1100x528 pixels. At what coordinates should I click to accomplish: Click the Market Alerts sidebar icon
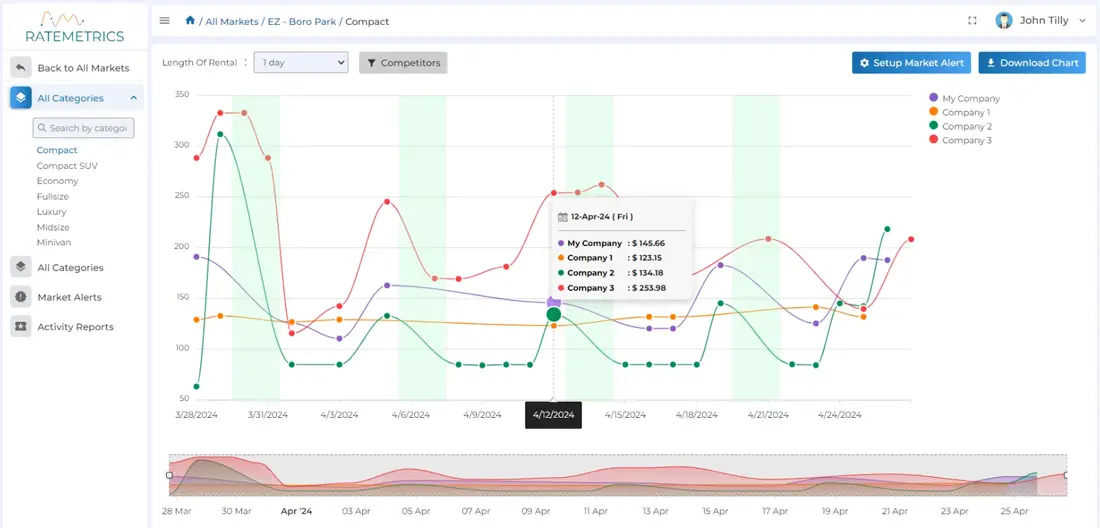pos(20,297)
